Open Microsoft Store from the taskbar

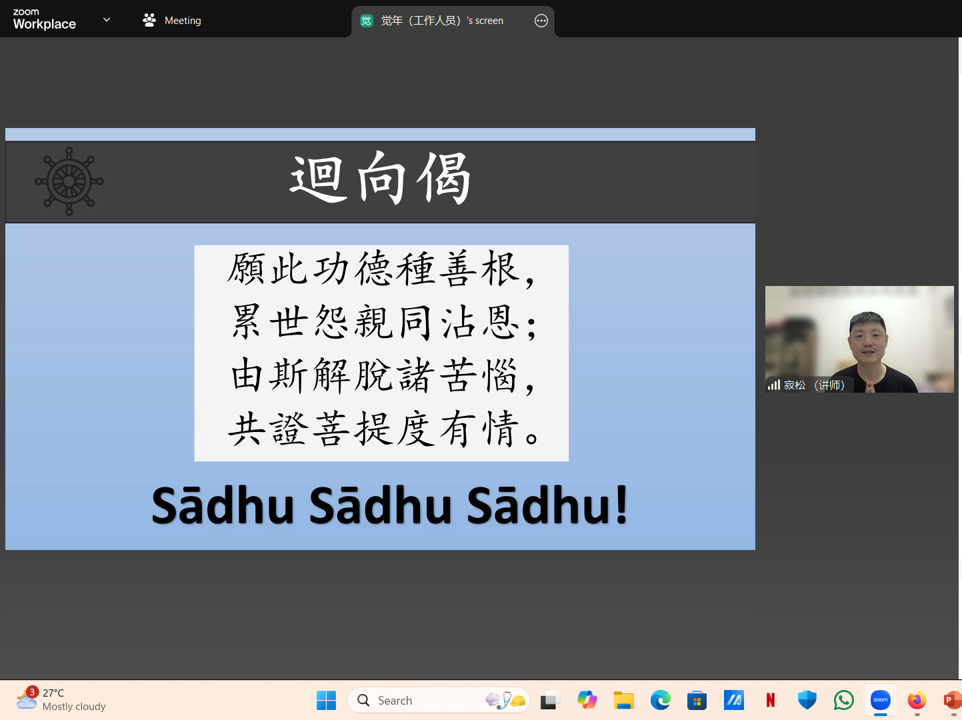(697, 700)
